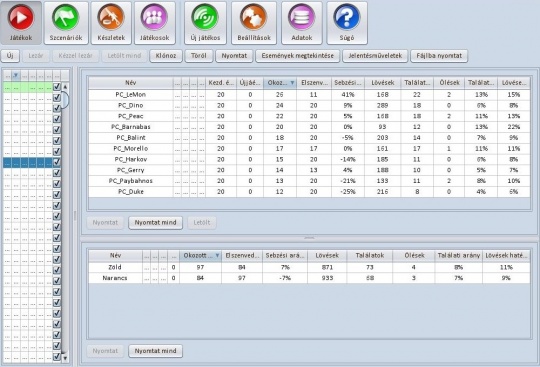Sort players table by Lövések header
Image resolution: width=540 pixels, height=367 pixels.
tap(382, 83)
